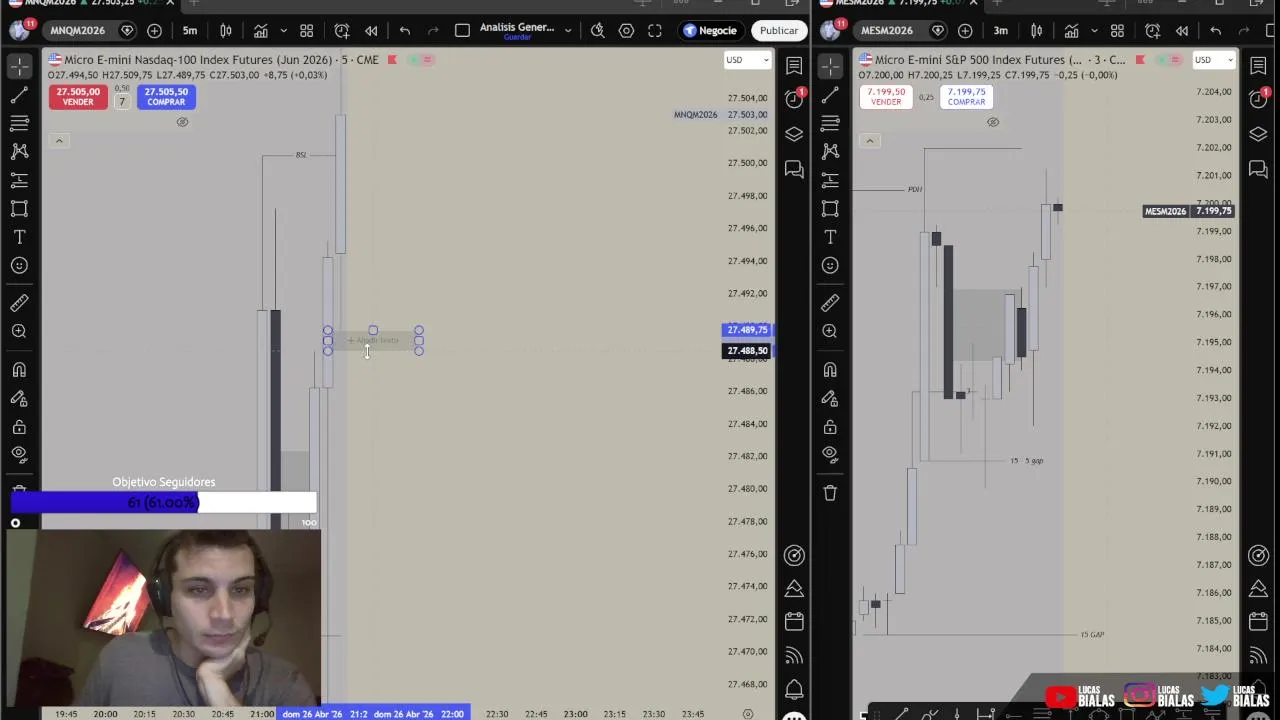Start bar replay in left chart
The height and width of the screenshot is (720, 1280).
[371, 31]
